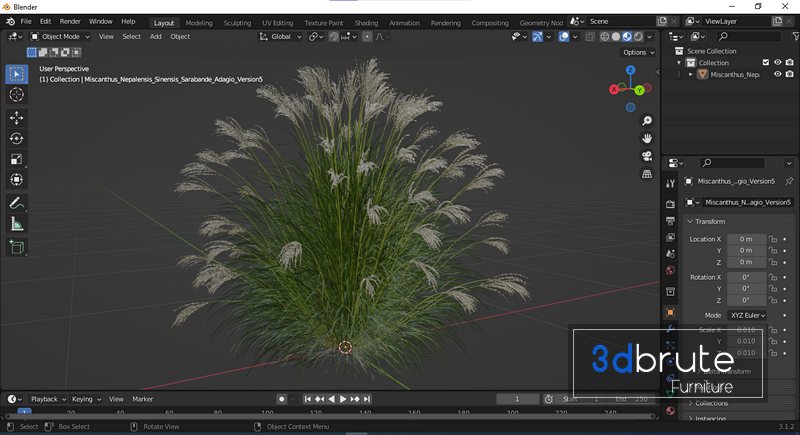The height and width of the screenshot is (435, 800).
Task: Toggle X-ray view mode
Action: [x=589, y=37]
